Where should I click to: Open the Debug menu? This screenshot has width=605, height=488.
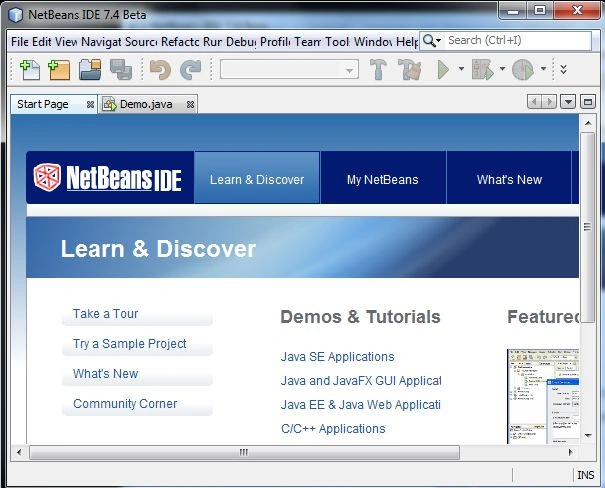coord(241,41)
